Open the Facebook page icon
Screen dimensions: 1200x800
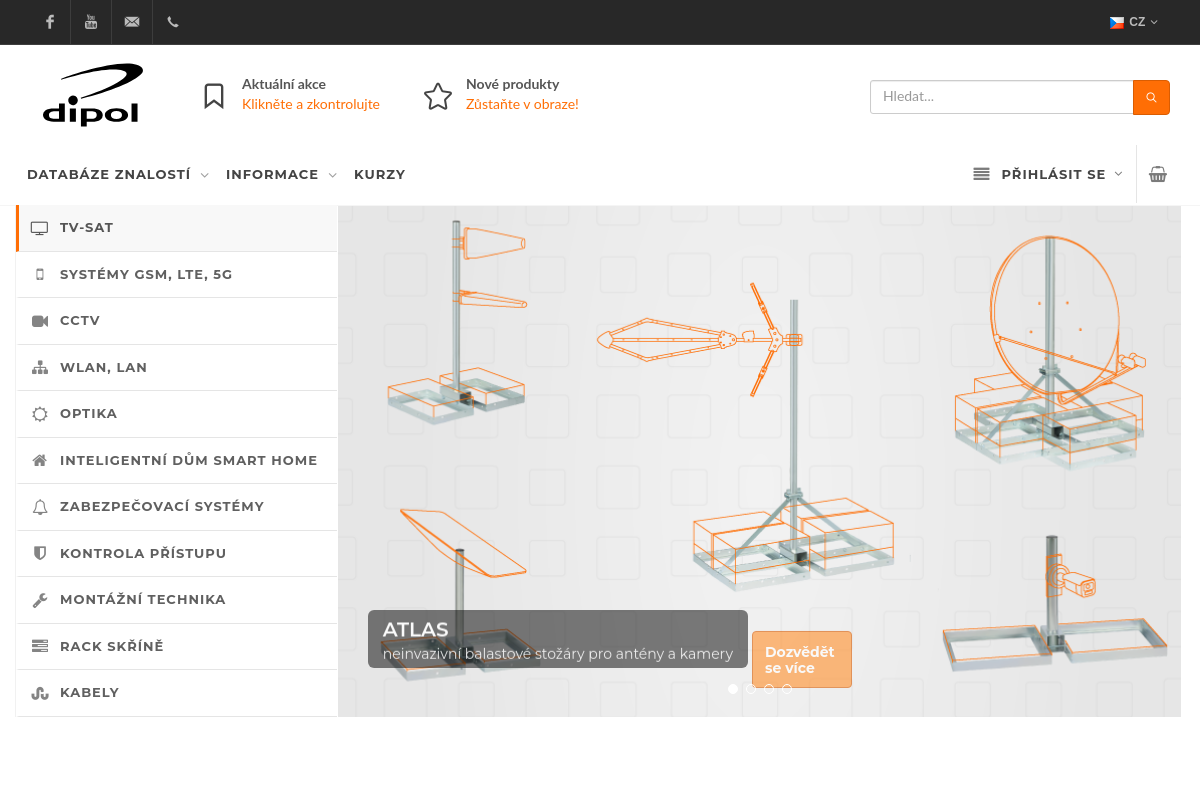click(50, 22)
